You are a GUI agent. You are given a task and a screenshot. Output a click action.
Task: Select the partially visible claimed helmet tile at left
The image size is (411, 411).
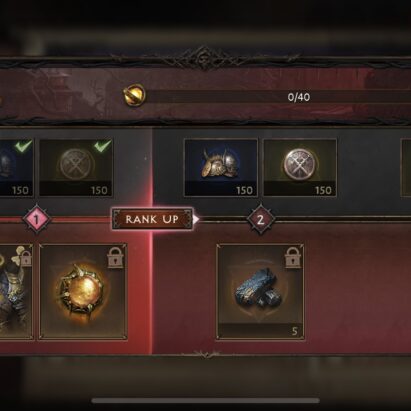pos(16,168)
